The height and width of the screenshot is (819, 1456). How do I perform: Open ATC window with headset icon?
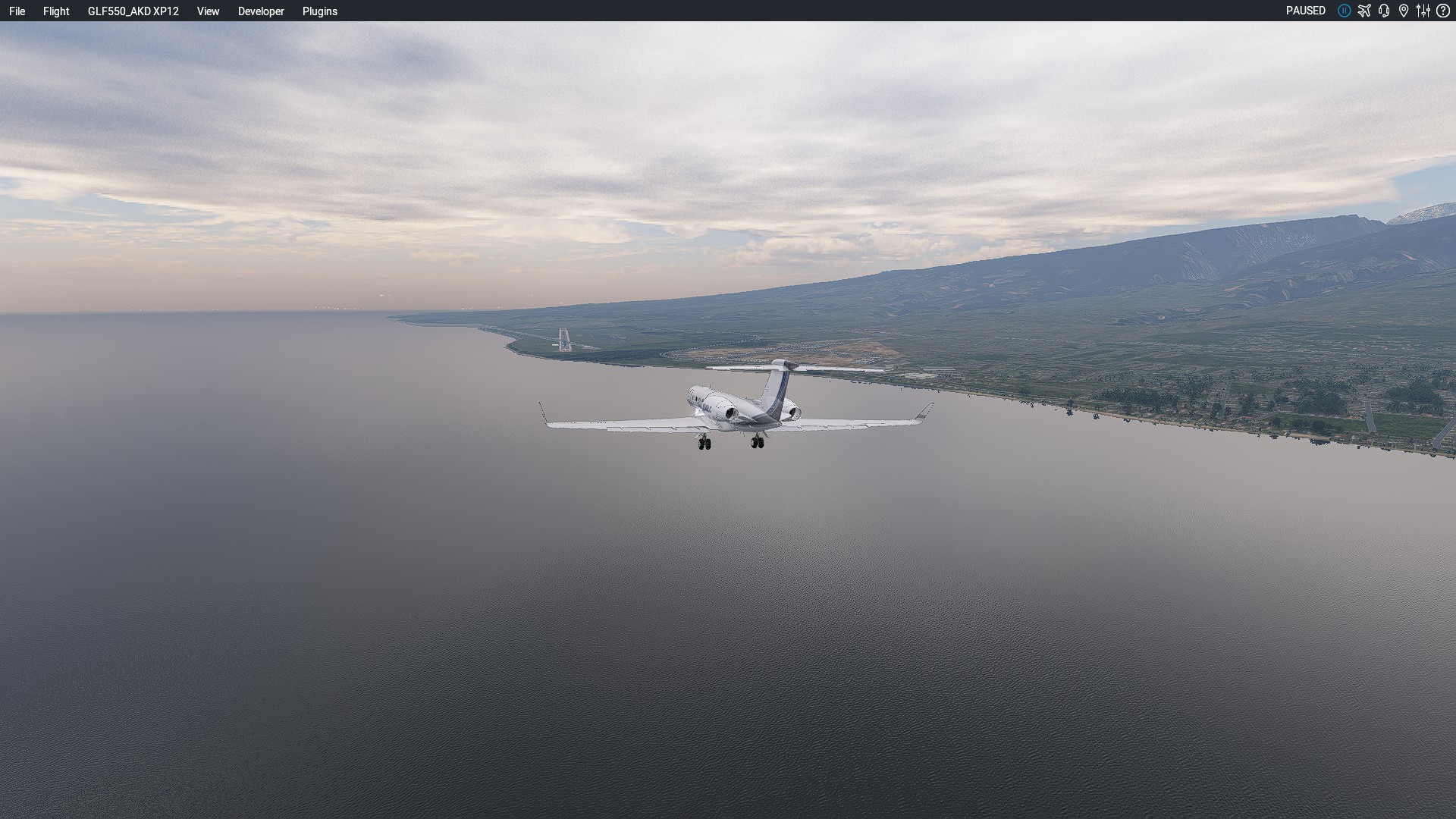[x=1384, y=11]
